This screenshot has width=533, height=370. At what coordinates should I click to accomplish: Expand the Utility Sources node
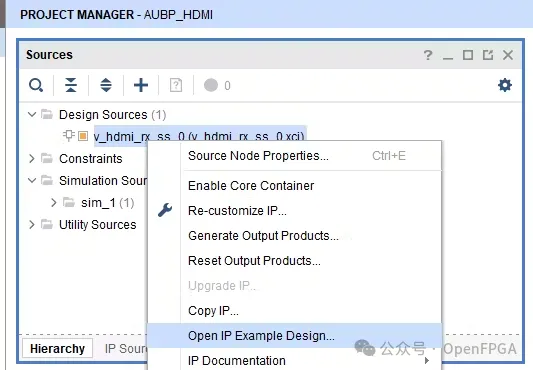32,224
